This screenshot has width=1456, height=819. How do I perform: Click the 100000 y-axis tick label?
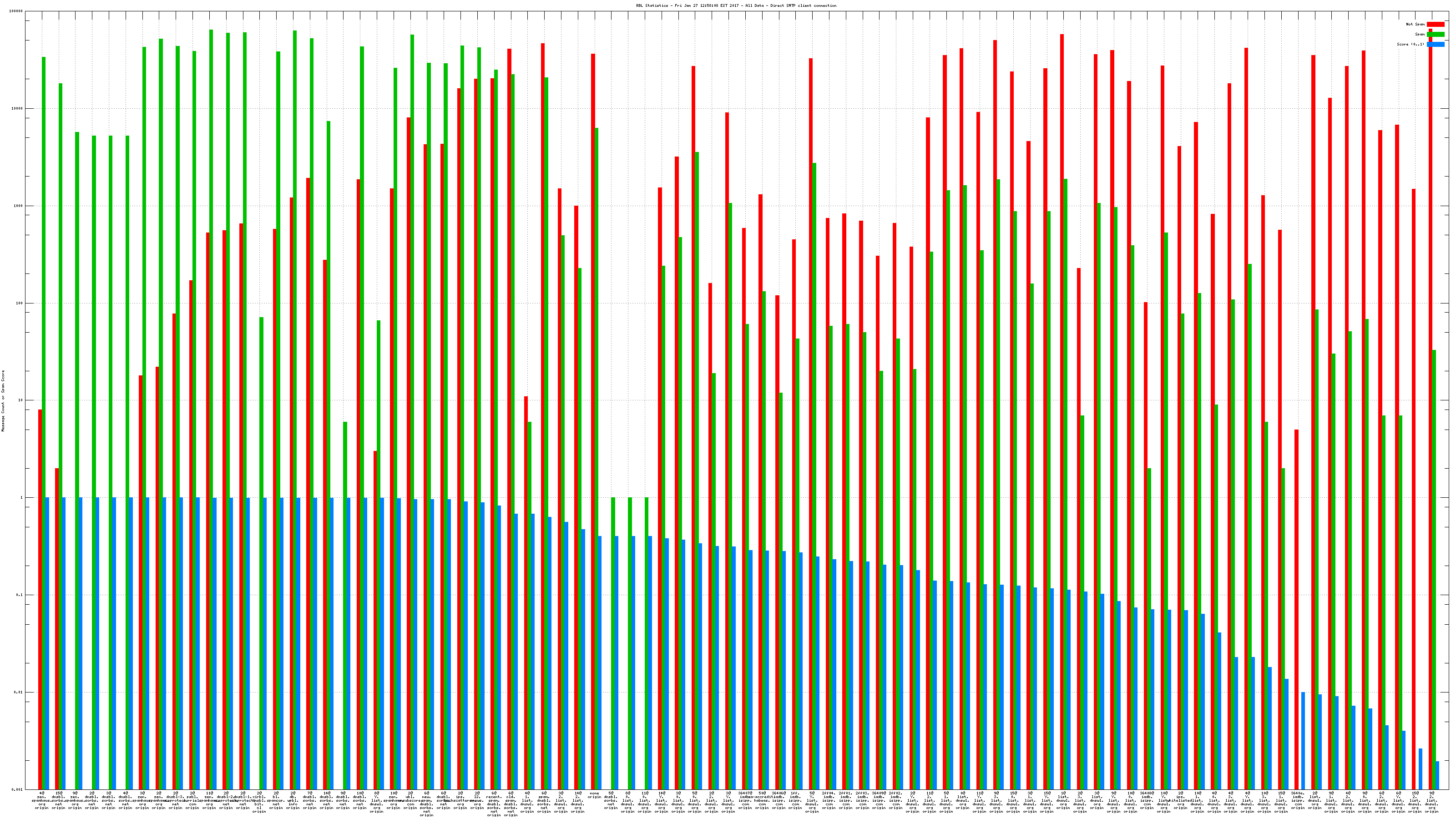(16, 11)
